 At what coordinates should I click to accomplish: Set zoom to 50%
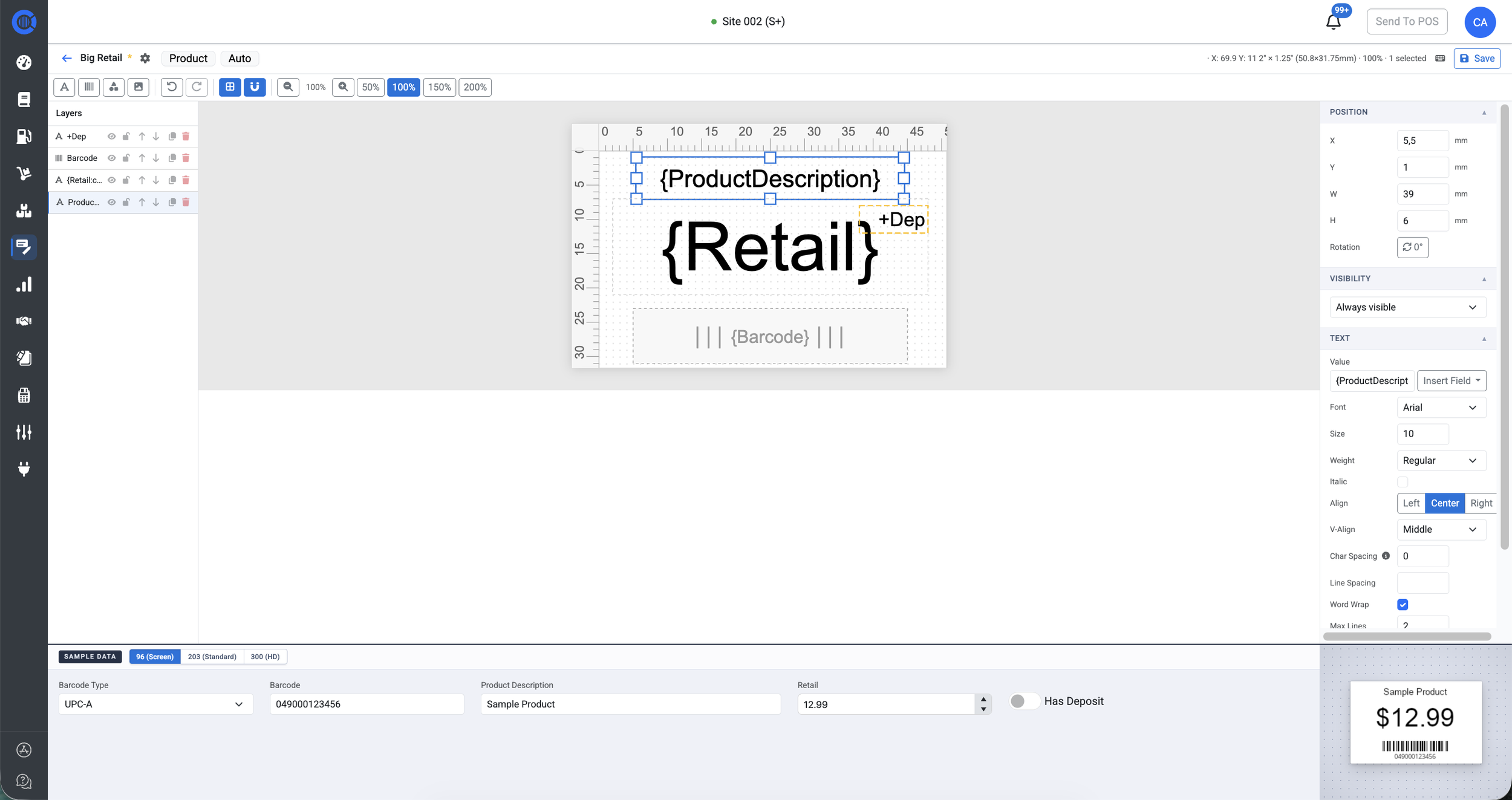coord(371,87)
